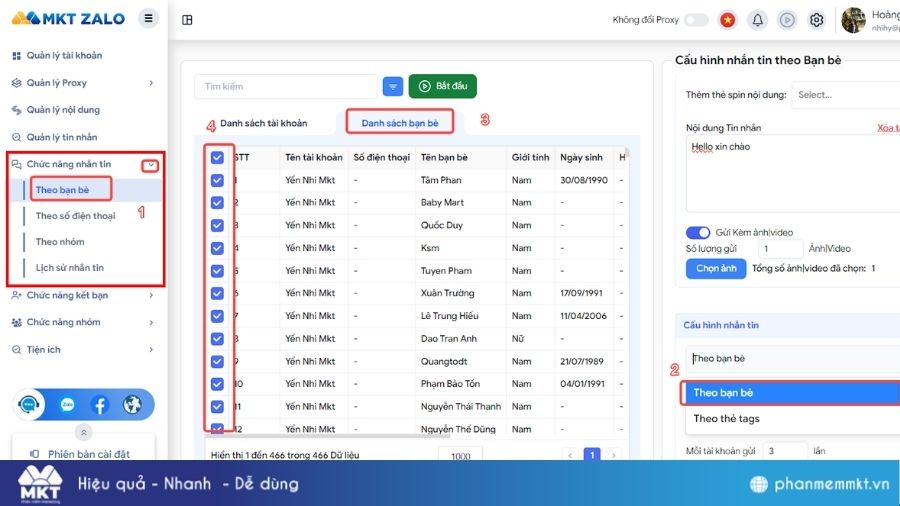Open the support chat headset icon
The width and height of the screenshot is (900, 506).
(x=28, y=404)
